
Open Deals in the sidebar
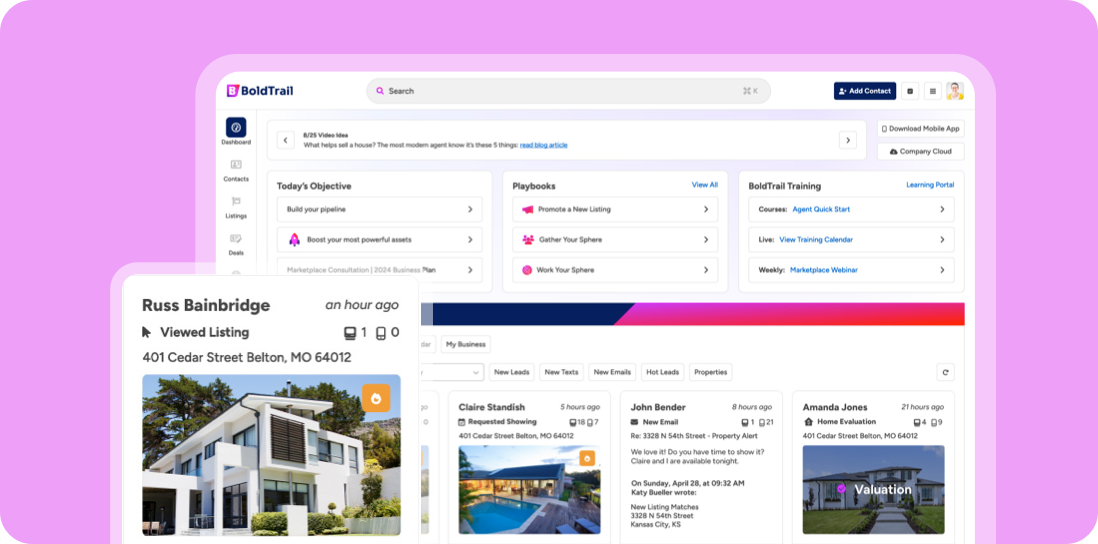click(236, 240)
